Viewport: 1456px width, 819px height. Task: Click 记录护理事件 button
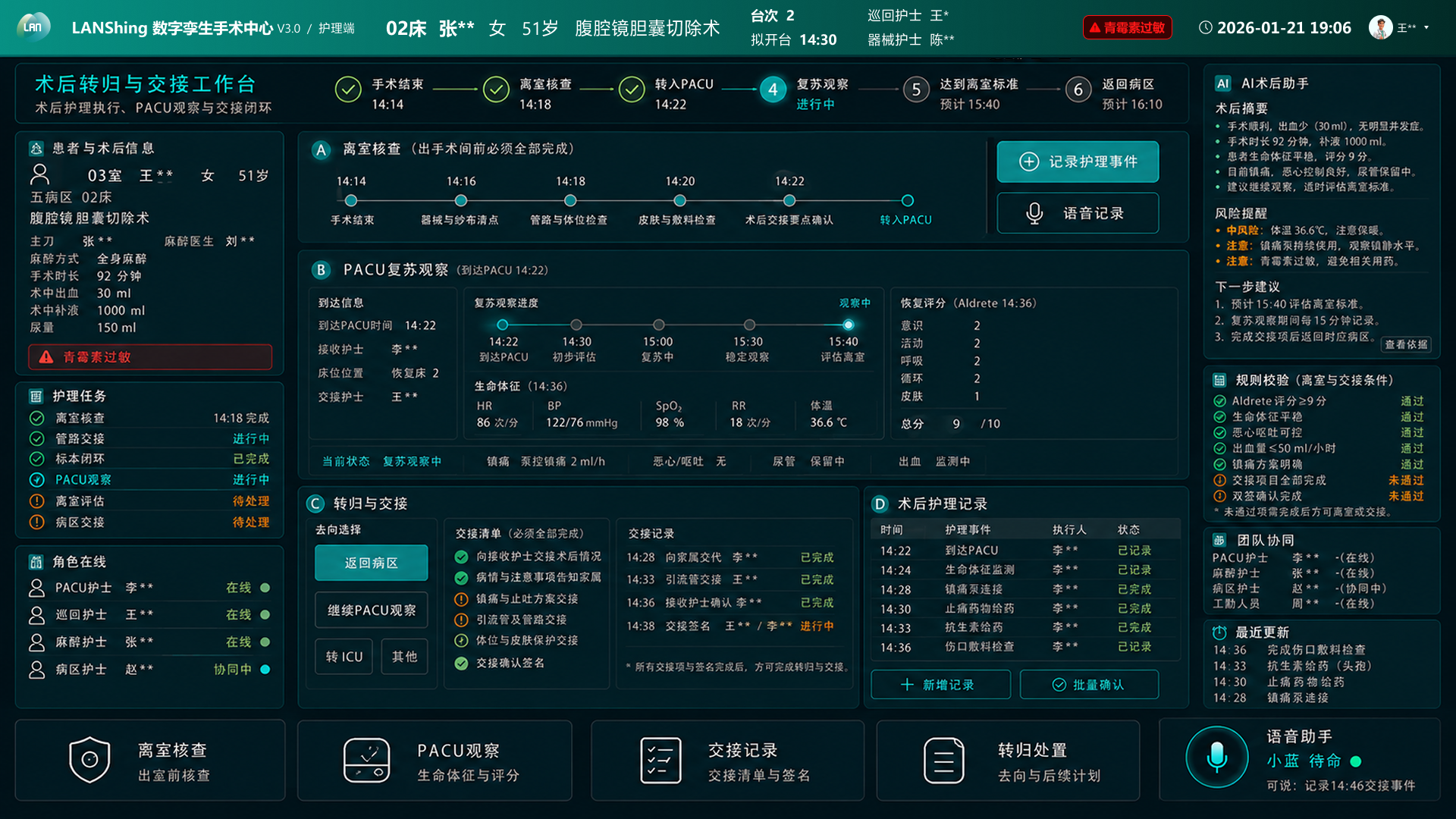[1078, 162]
